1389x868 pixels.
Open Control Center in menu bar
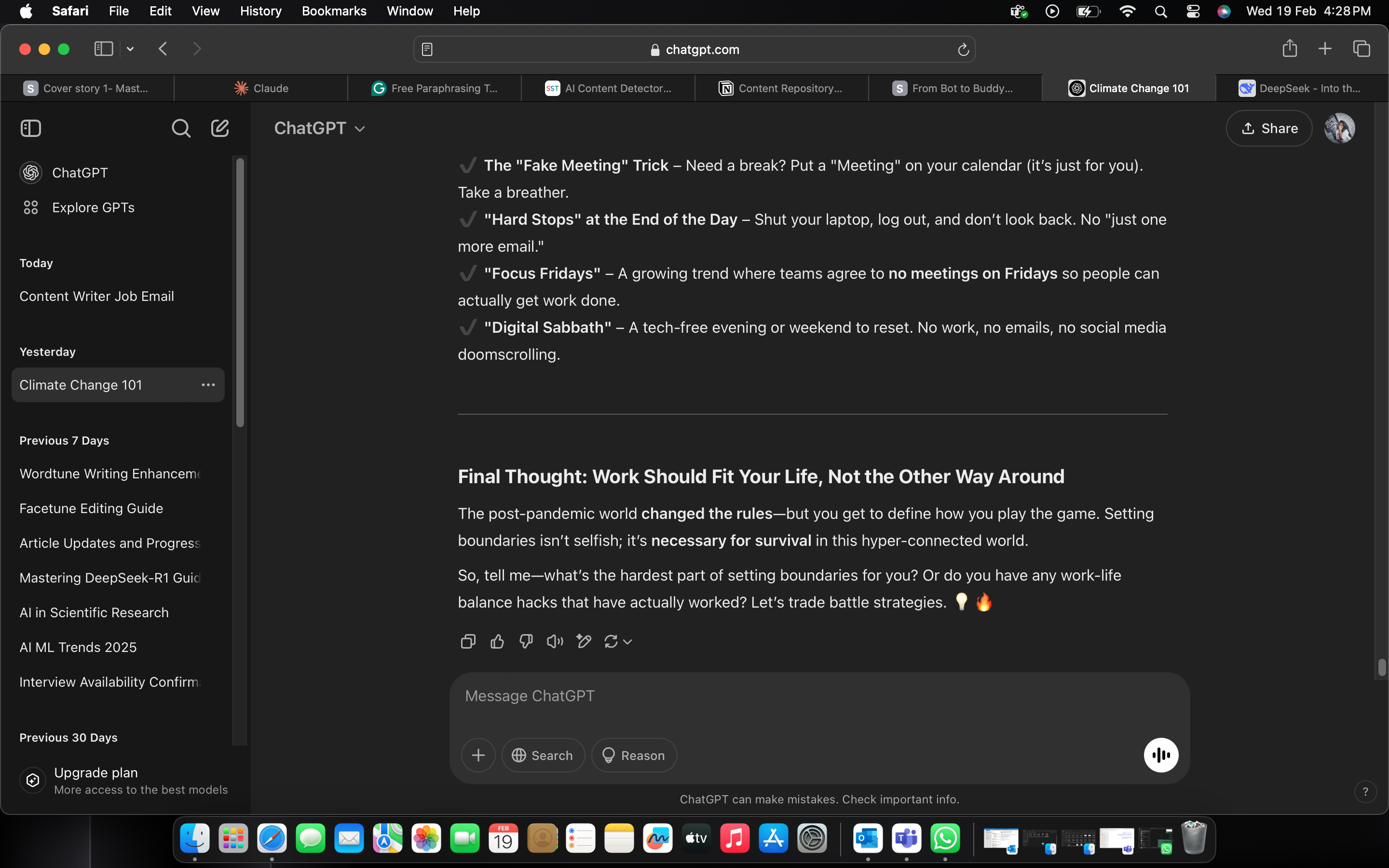pos(1193,12)
